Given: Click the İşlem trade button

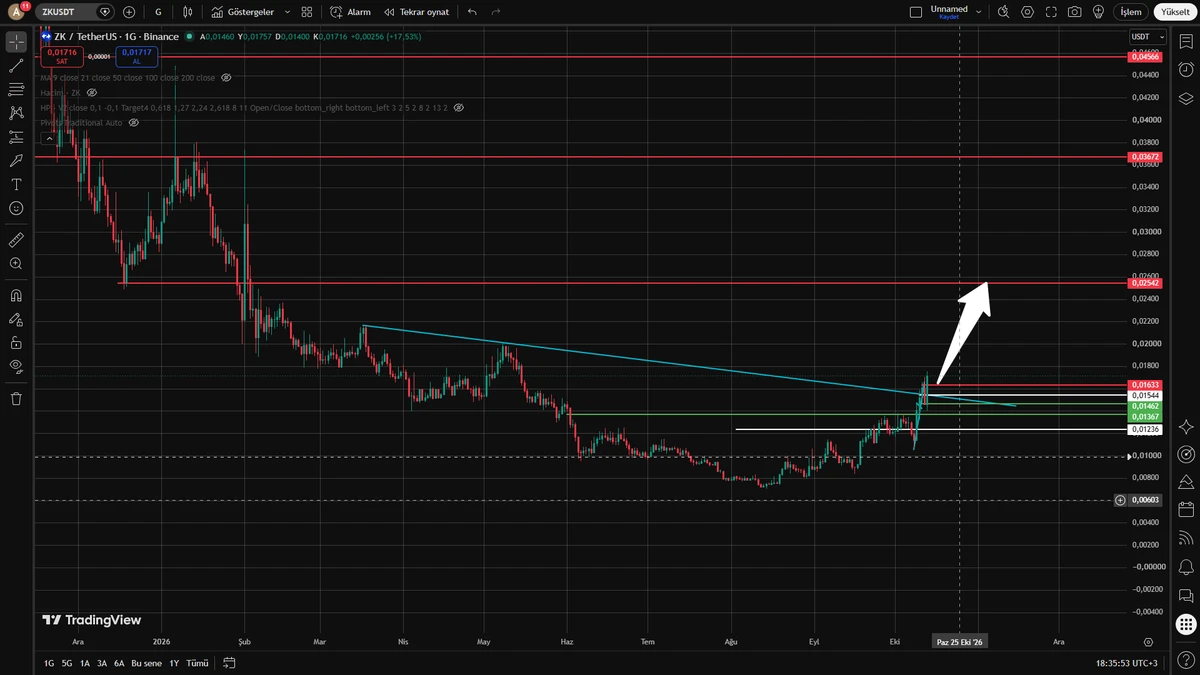Looking at the screenshot, I should 1130,12.
